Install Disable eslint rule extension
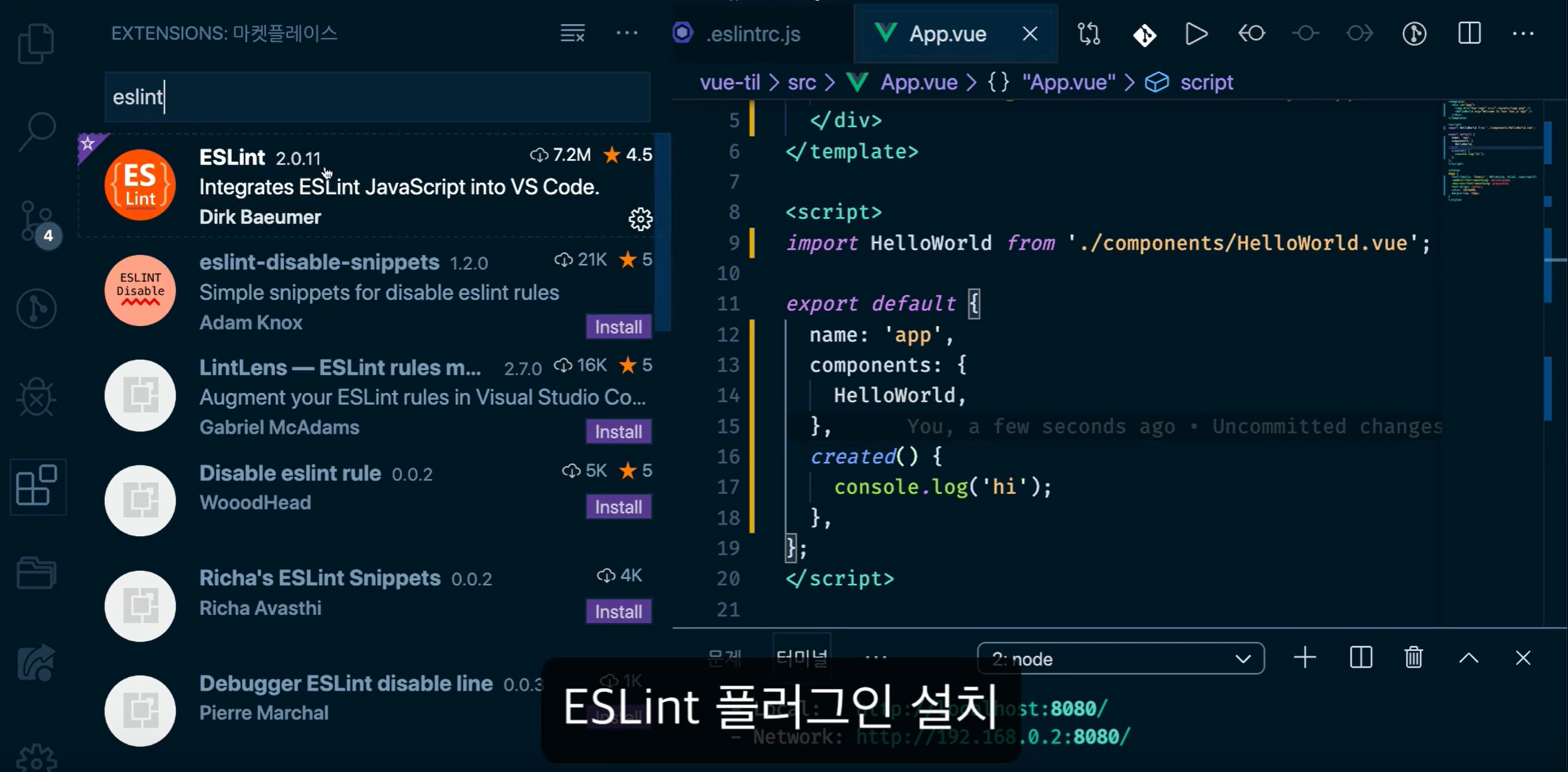This screenshot has height=772, width=1568. point(619,507)
